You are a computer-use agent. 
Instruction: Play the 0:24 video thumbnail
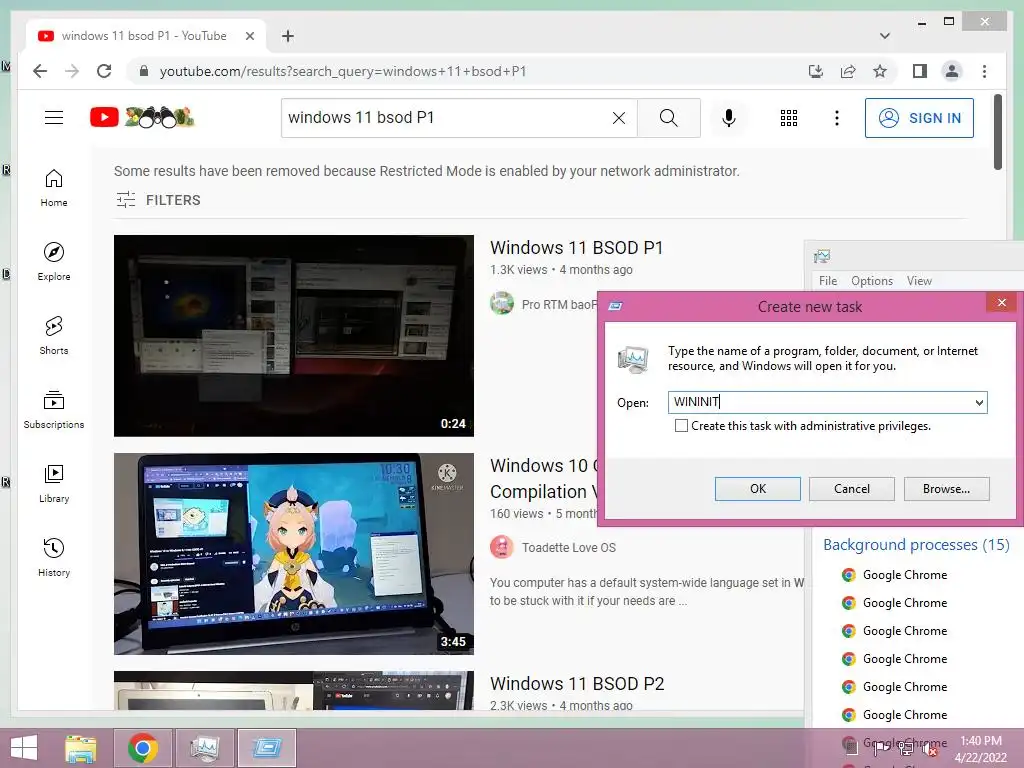click(294, 336)
